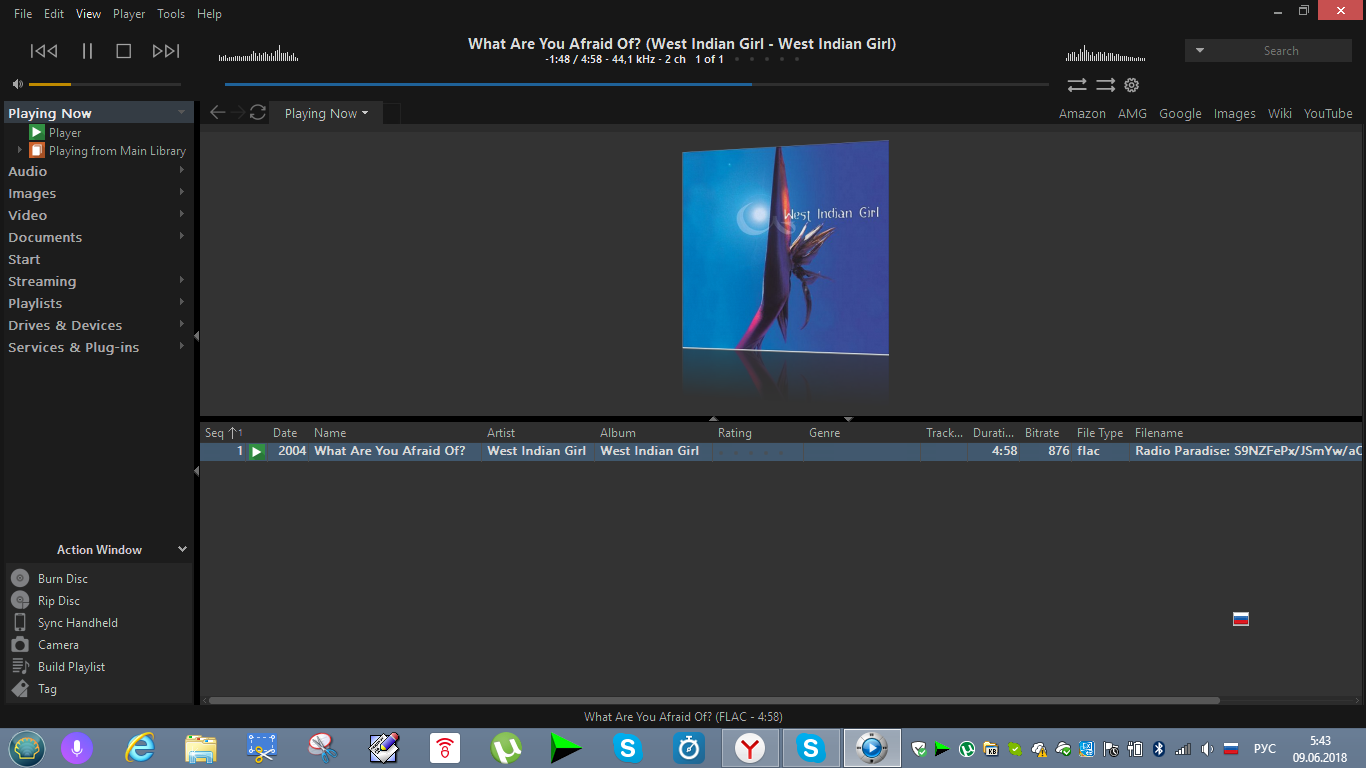The height and width of the screenshot is (768, 1366).
Task: Sort the list by Name column
Action: coord(330,433)
